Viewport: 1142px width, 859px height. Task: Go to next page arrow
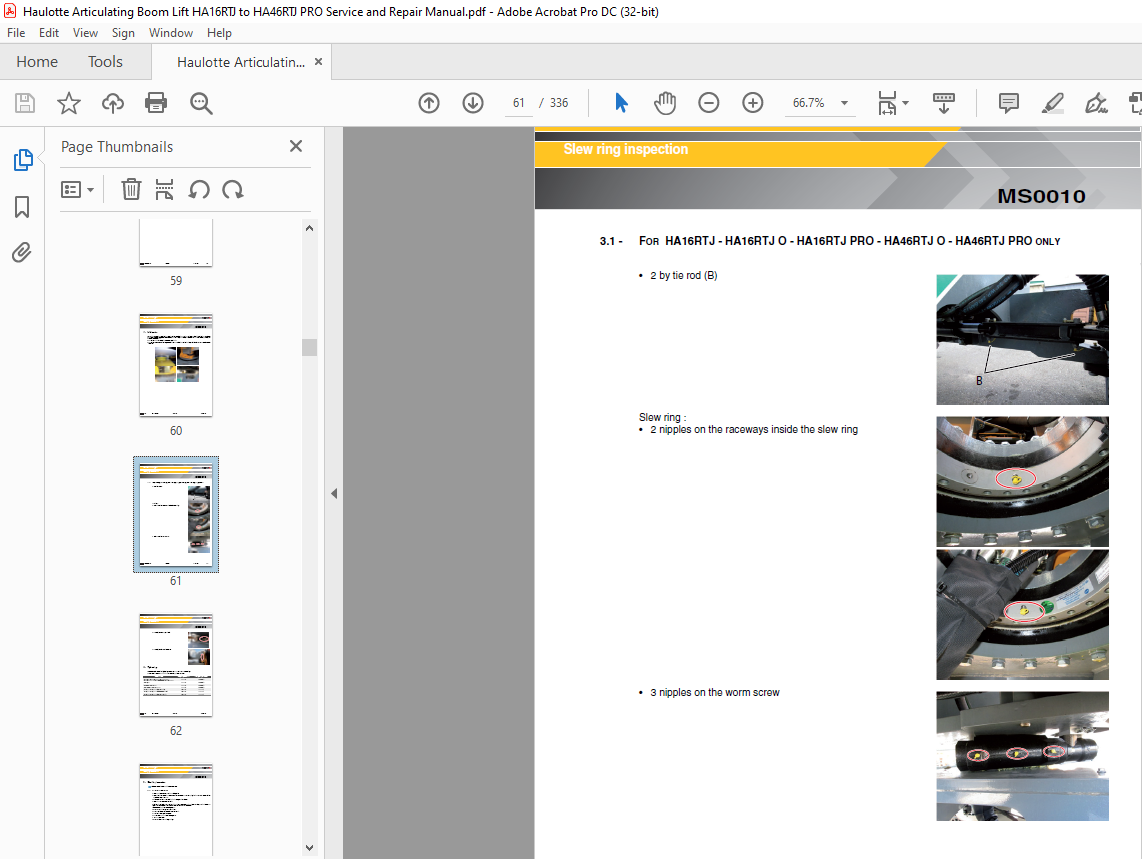pos(473,103)
